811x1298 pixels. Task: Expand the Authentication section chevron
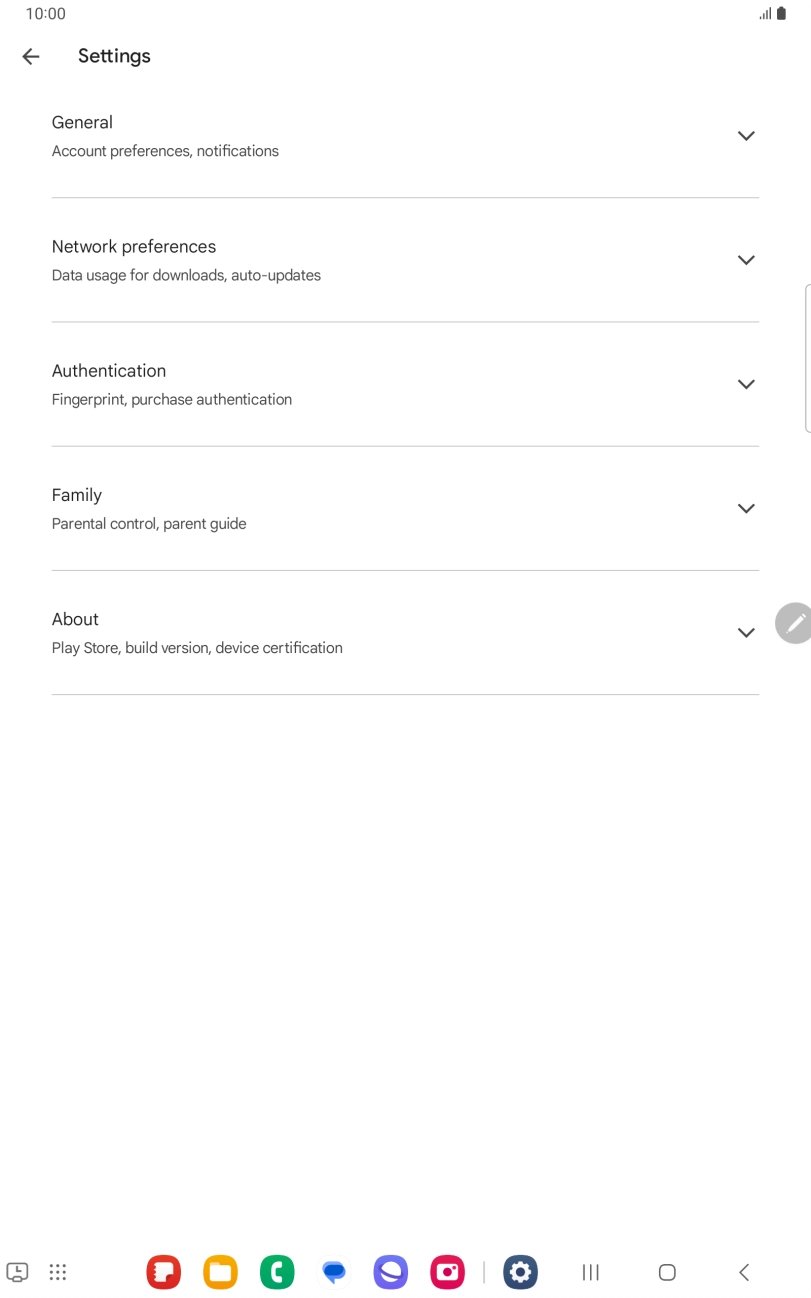746,384
